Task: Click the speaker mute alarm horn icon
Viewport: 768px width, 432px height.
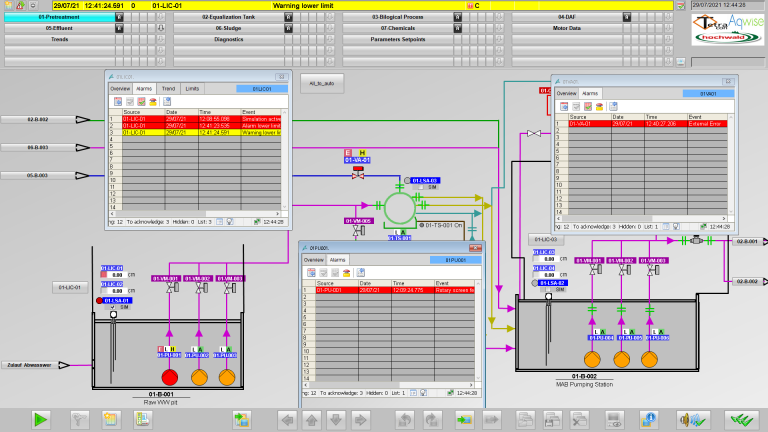Action: pos(693,419)
